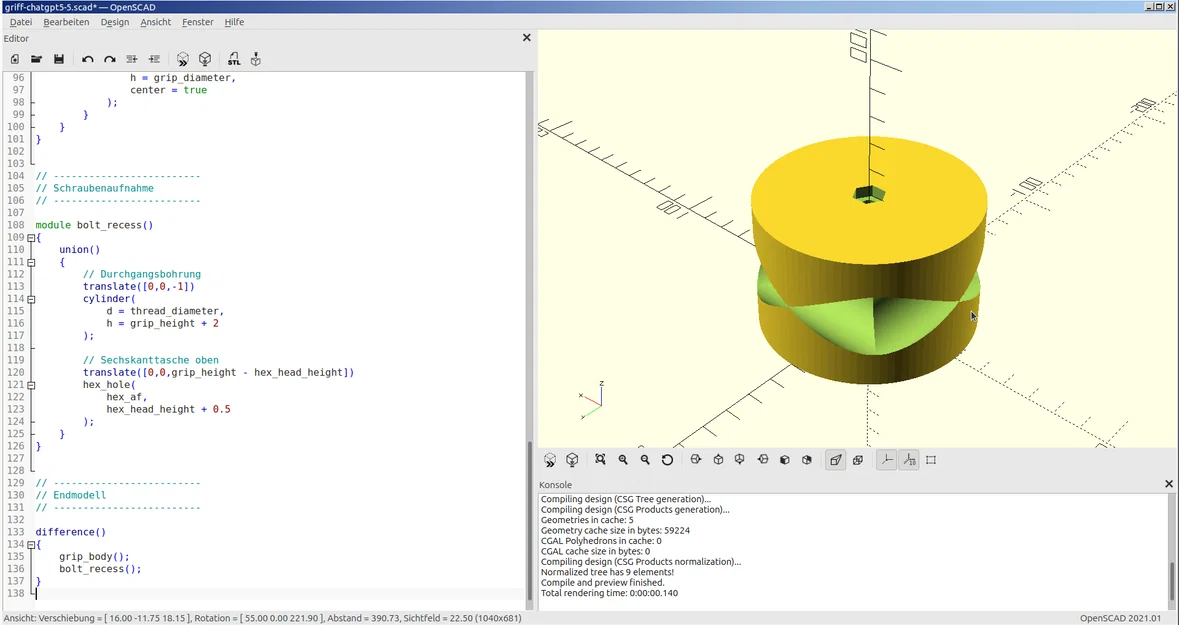Run Preview from the viewer toolbar

coord(550,460)
